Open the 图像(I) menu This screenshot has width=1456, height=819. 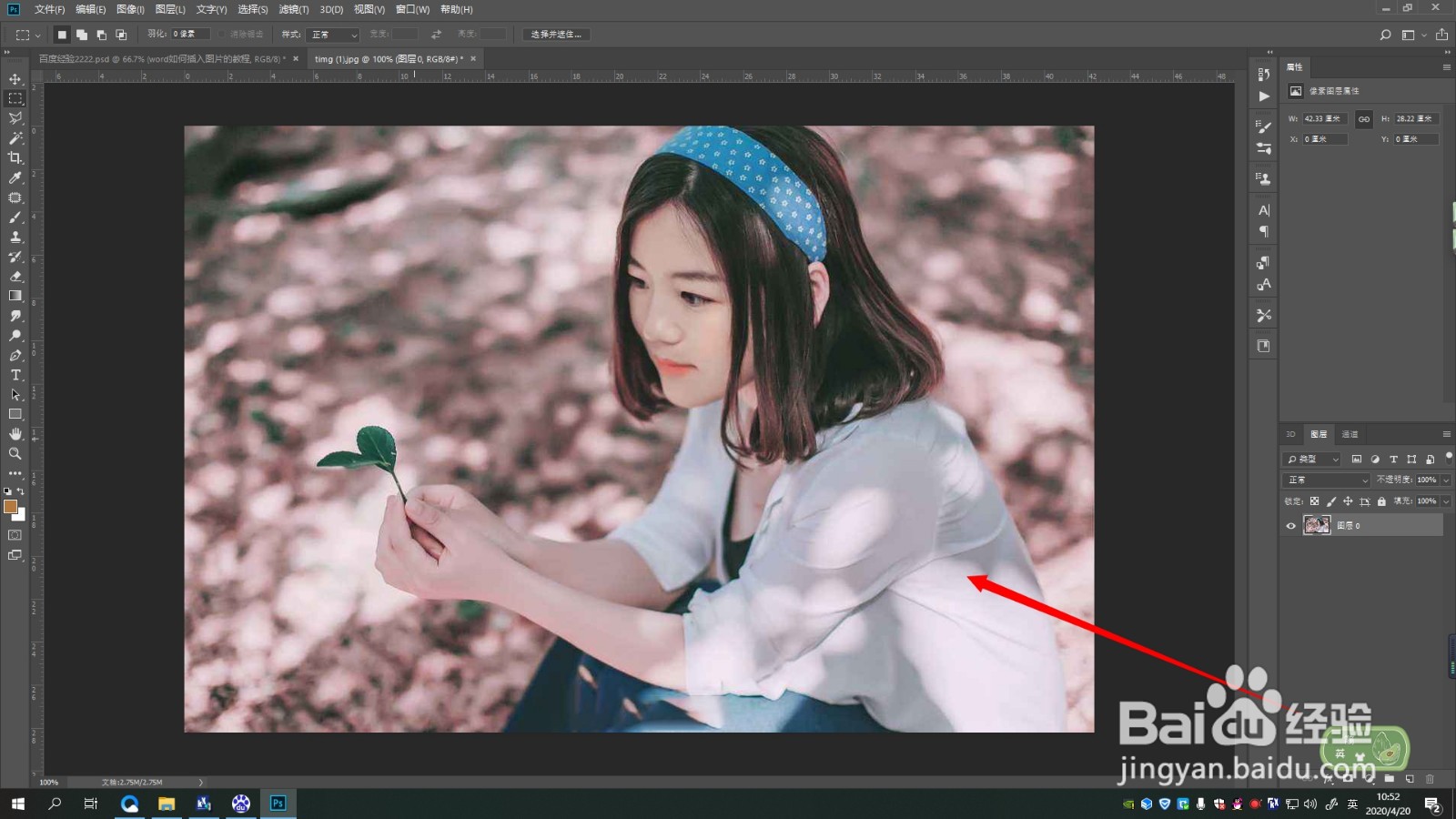coord(130,9)
